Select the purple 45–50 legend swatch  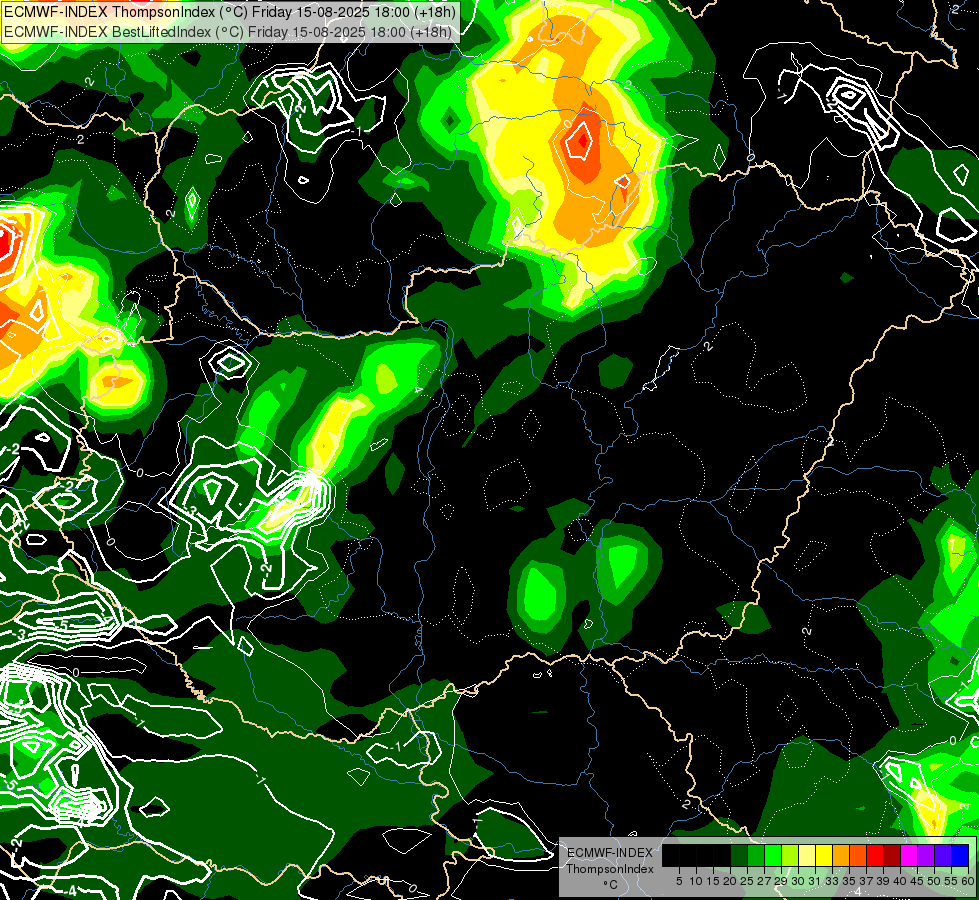(926, 855)
